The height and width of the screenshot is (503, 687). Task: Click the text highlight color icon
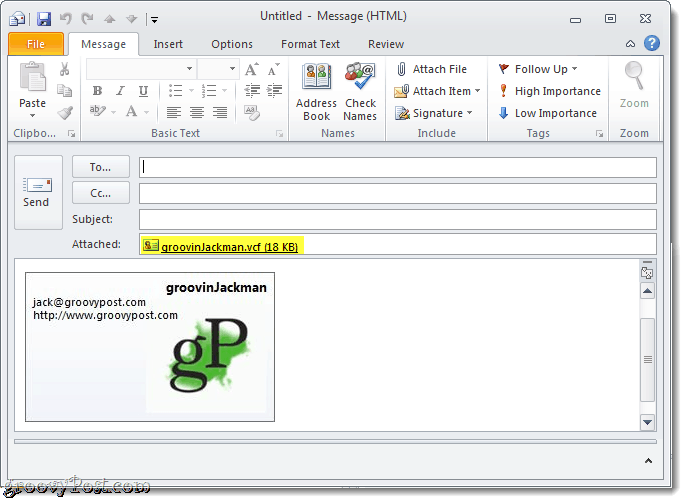click(x=97, y=111)
